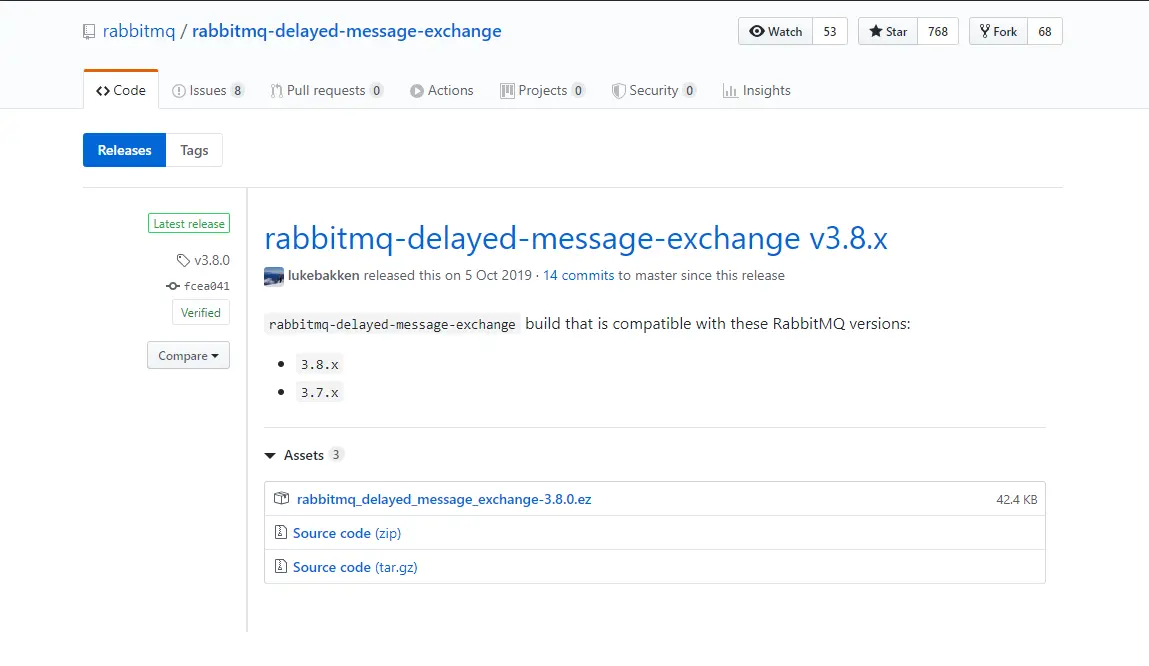Switch to the Tags view
This screenshot has height=666, width=1149.
[x=194, y=150]
